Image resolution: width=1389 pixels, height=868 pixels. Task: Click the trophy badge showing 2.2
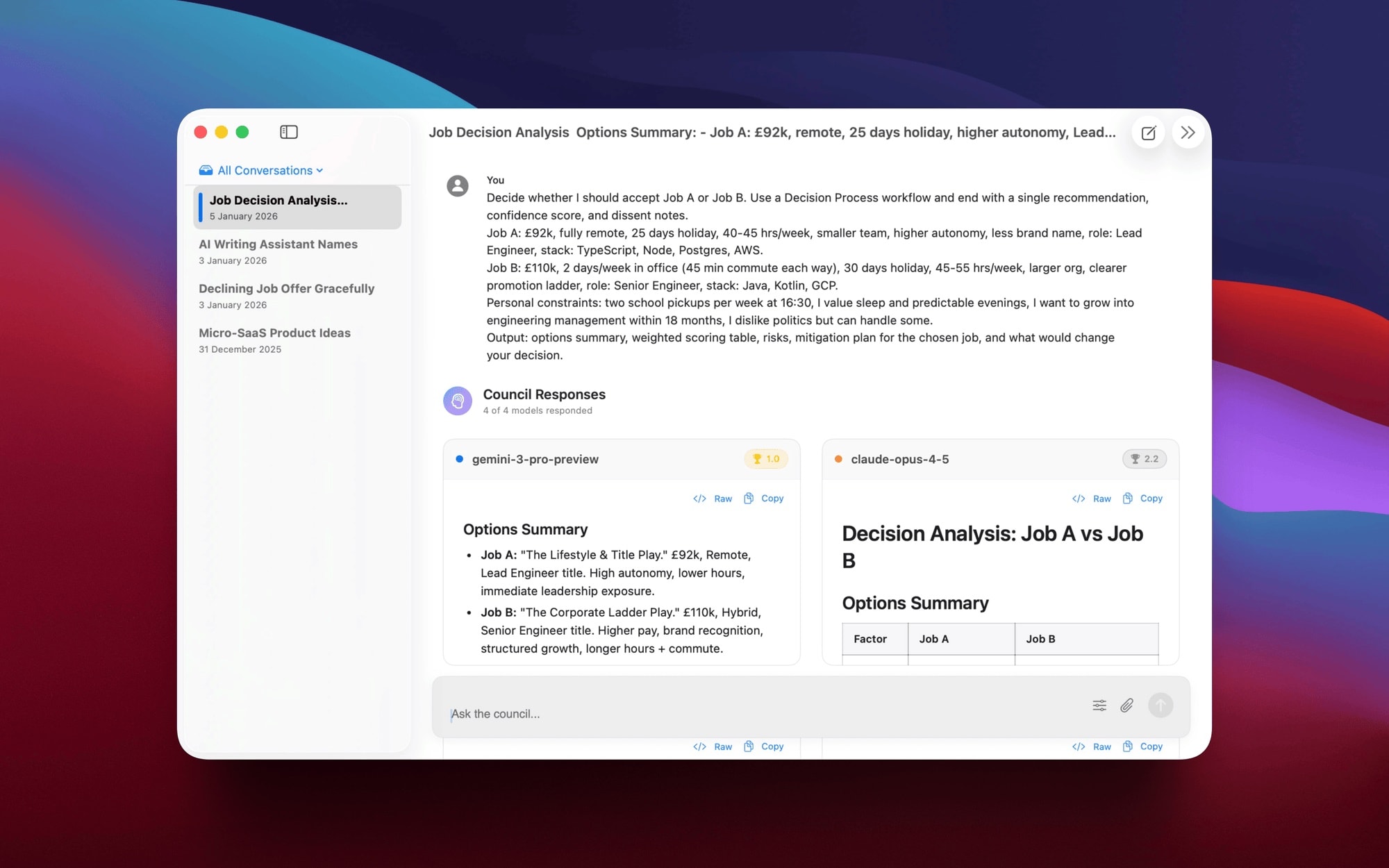pos(1144,459)
